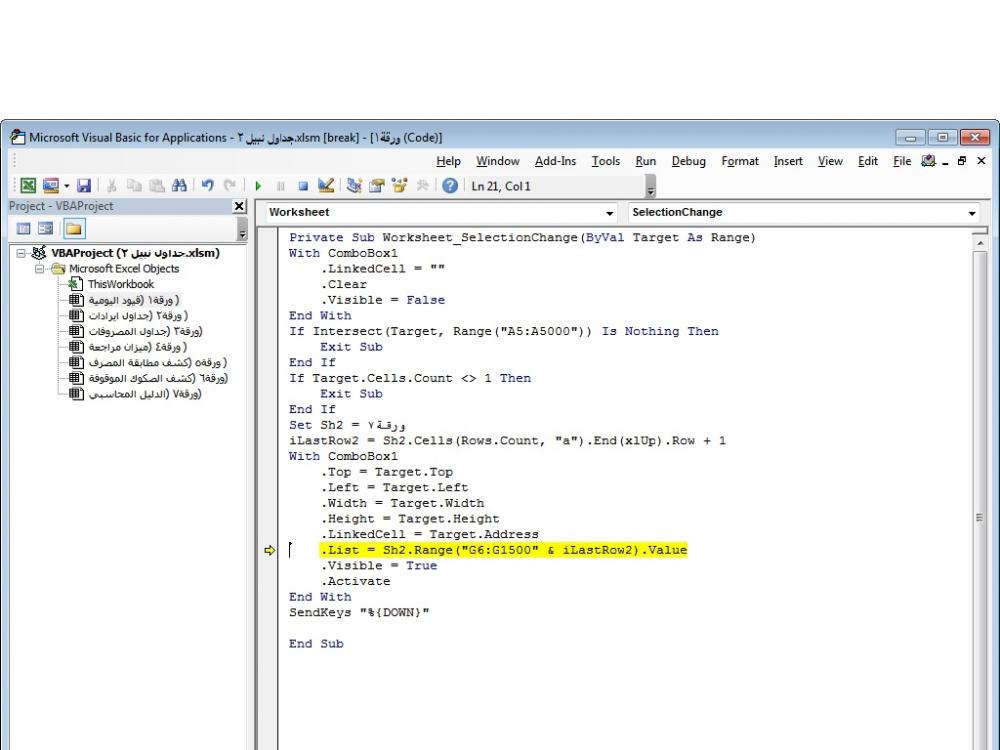Collapse the VBAProject tree node
Screen dimensions: 1000x750
[21, 253]
